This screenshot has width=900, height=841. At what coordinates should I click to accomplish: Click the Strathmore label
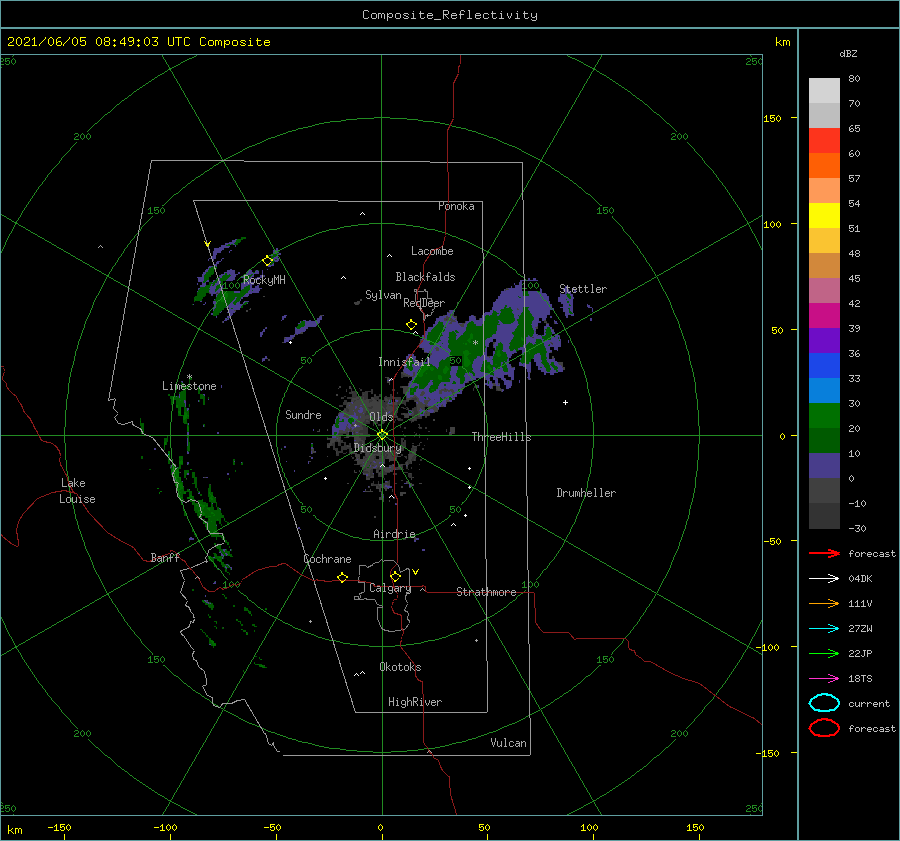click(486, 592)
